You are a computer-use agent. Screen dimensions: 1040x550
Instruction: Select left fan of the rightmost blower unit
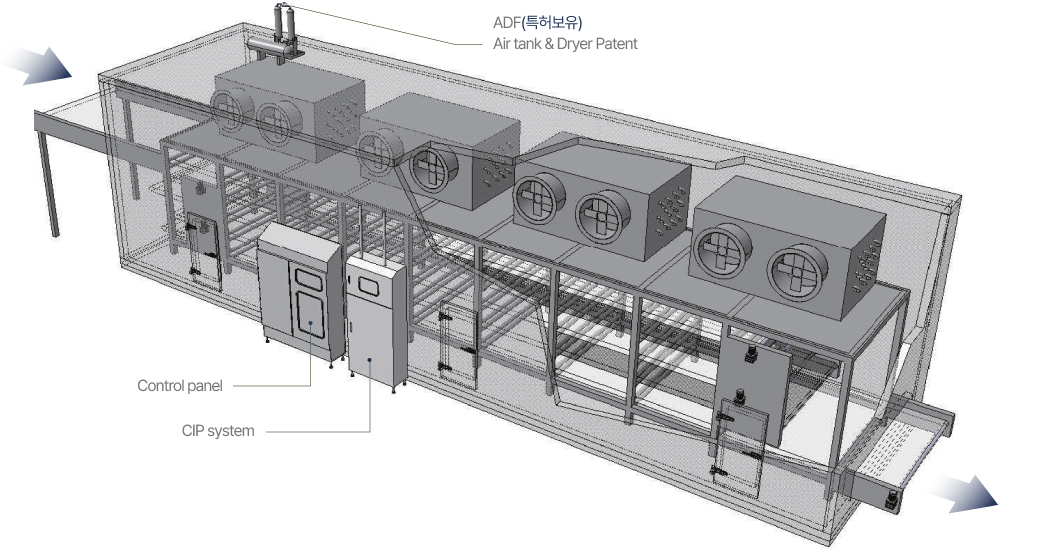pyautogui.click(x=722, y=253)
